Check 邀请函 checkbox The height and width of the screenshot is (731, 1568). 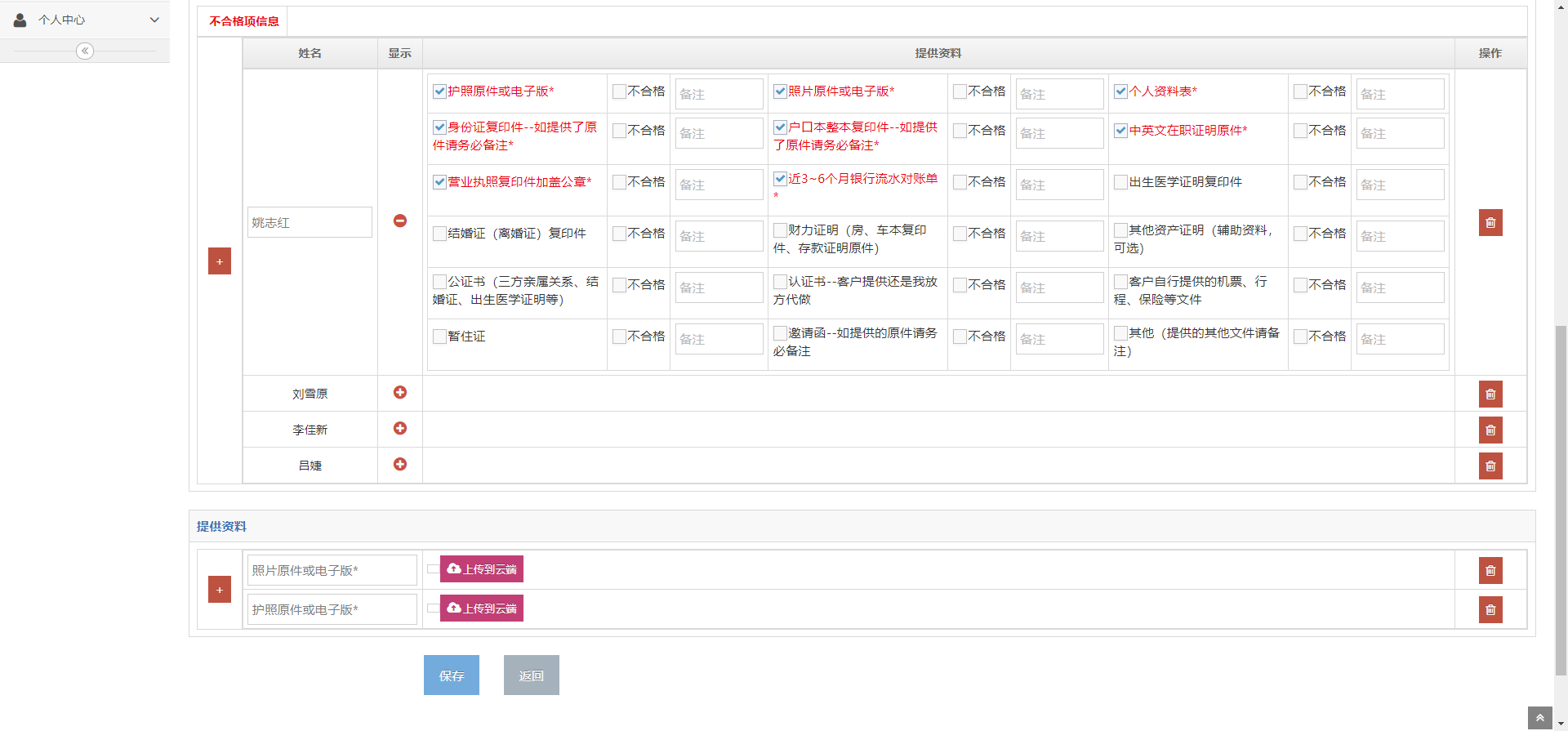[780, 333]
